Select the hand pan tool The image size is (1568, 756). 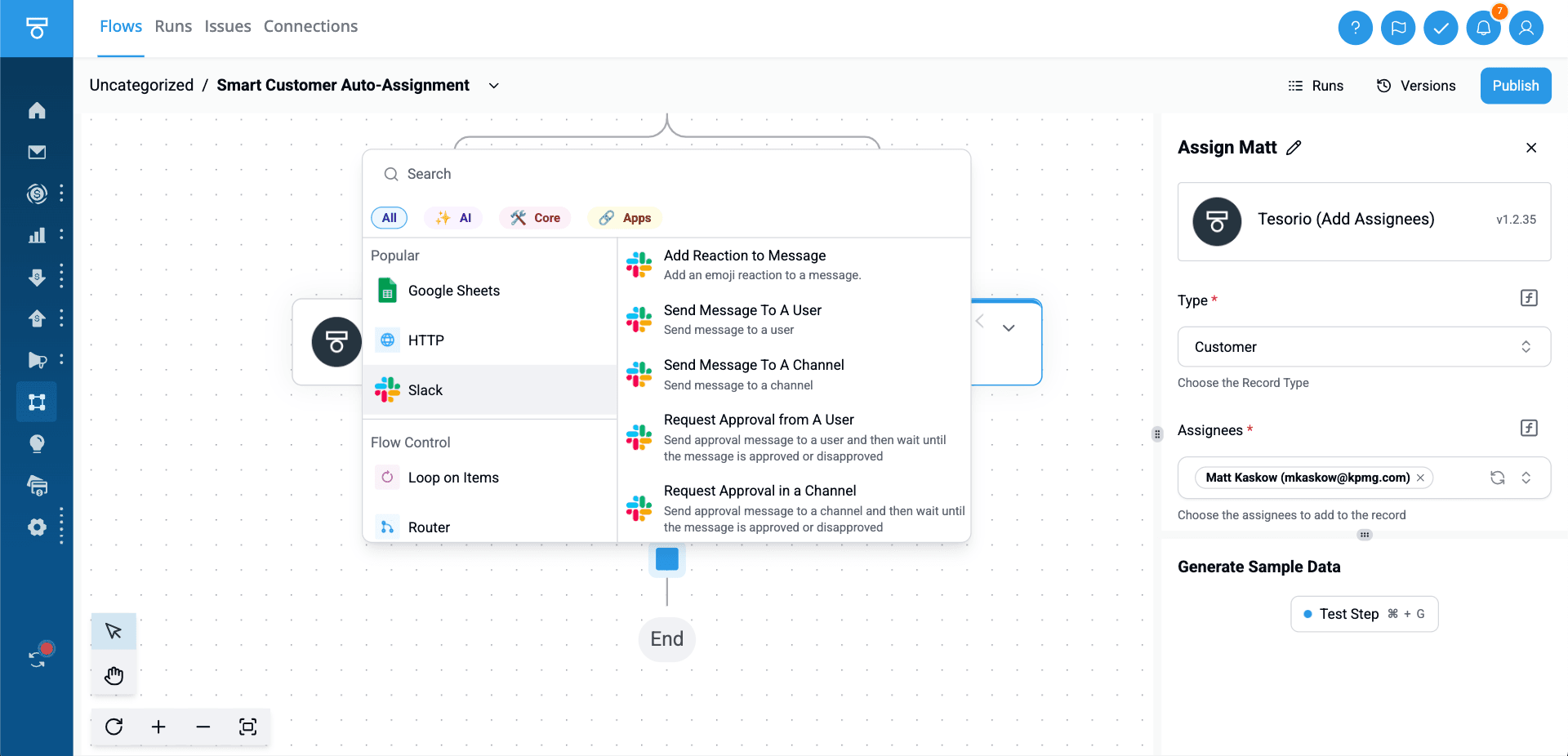(114, 675)
